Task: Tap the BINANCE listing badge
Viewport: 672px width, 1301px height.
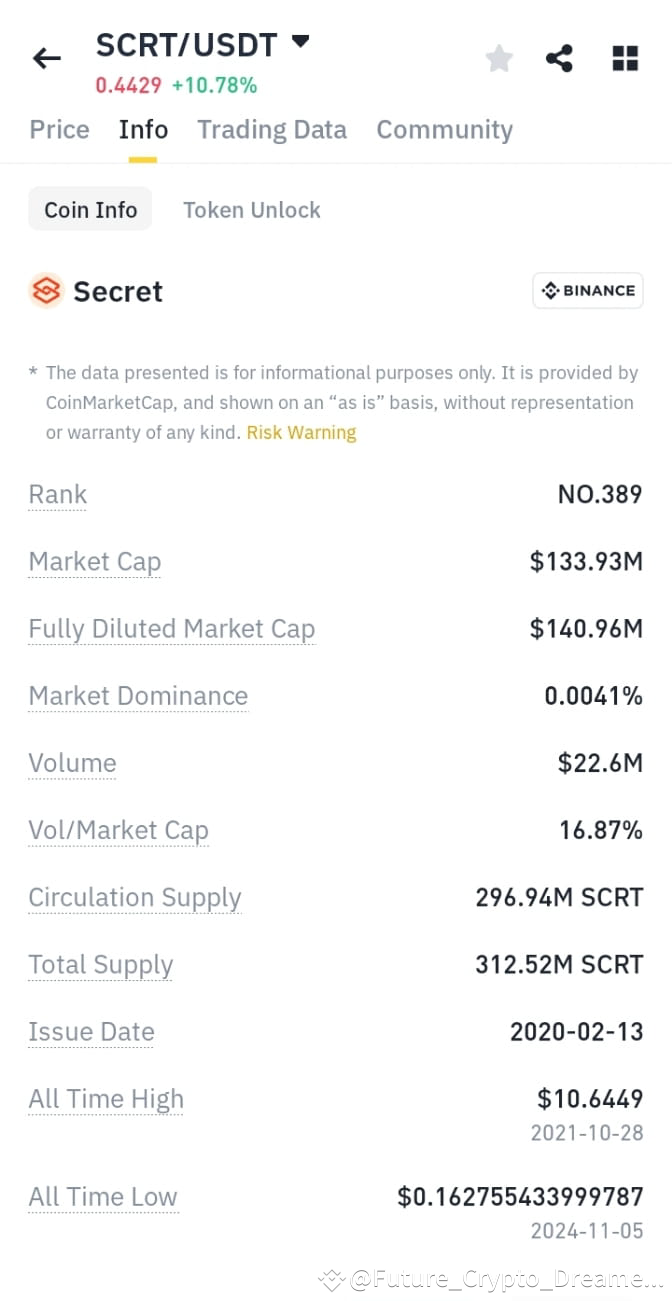Action: click(587, 290)
